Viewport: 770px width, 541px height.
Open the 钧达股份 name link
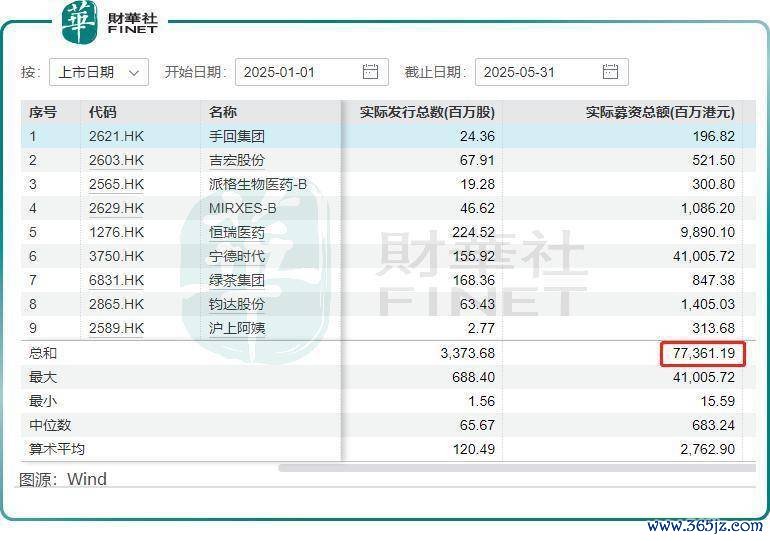click(237, 304)
